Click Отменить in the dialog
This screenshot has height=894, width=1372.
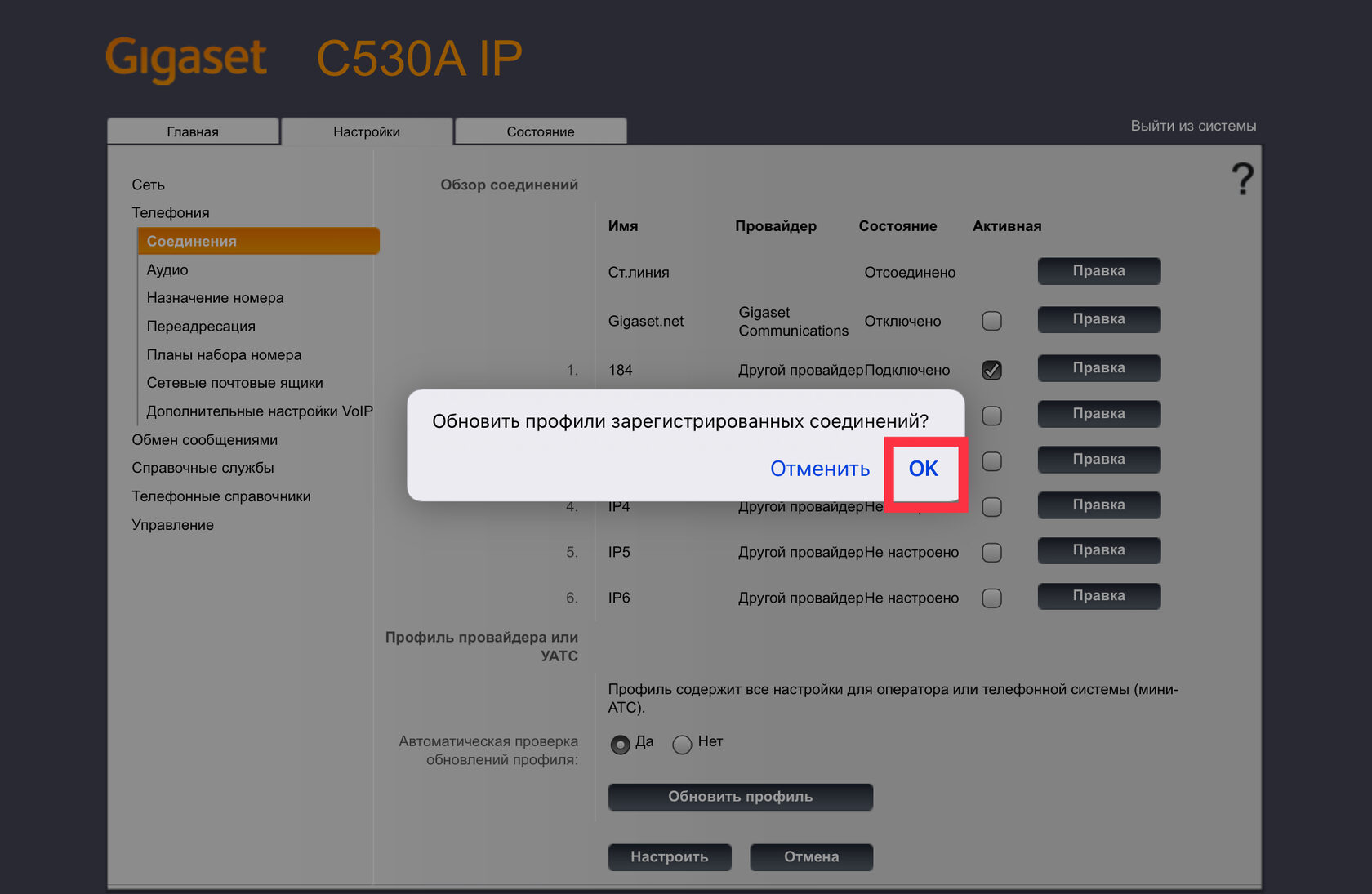click(820, 469)
